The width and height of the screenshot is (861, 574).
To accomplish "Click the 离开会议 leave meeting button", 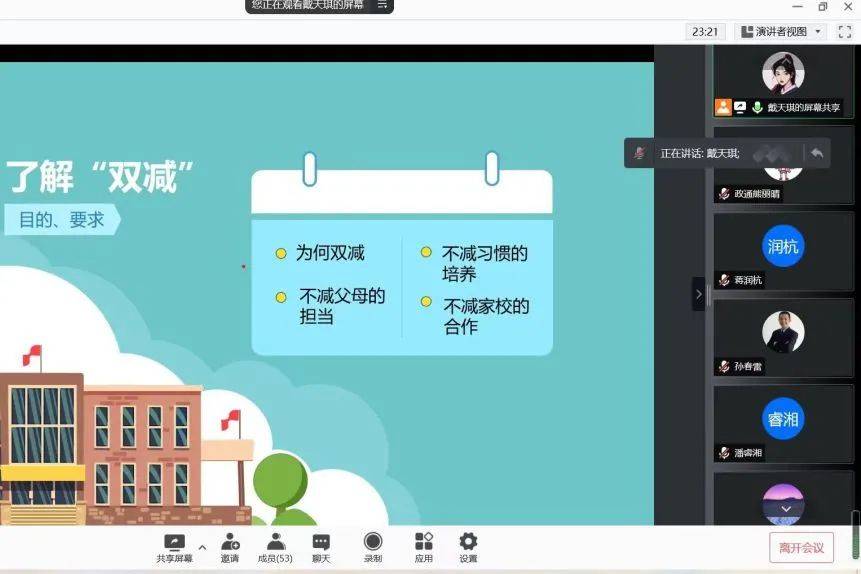I will coord(801,547).
